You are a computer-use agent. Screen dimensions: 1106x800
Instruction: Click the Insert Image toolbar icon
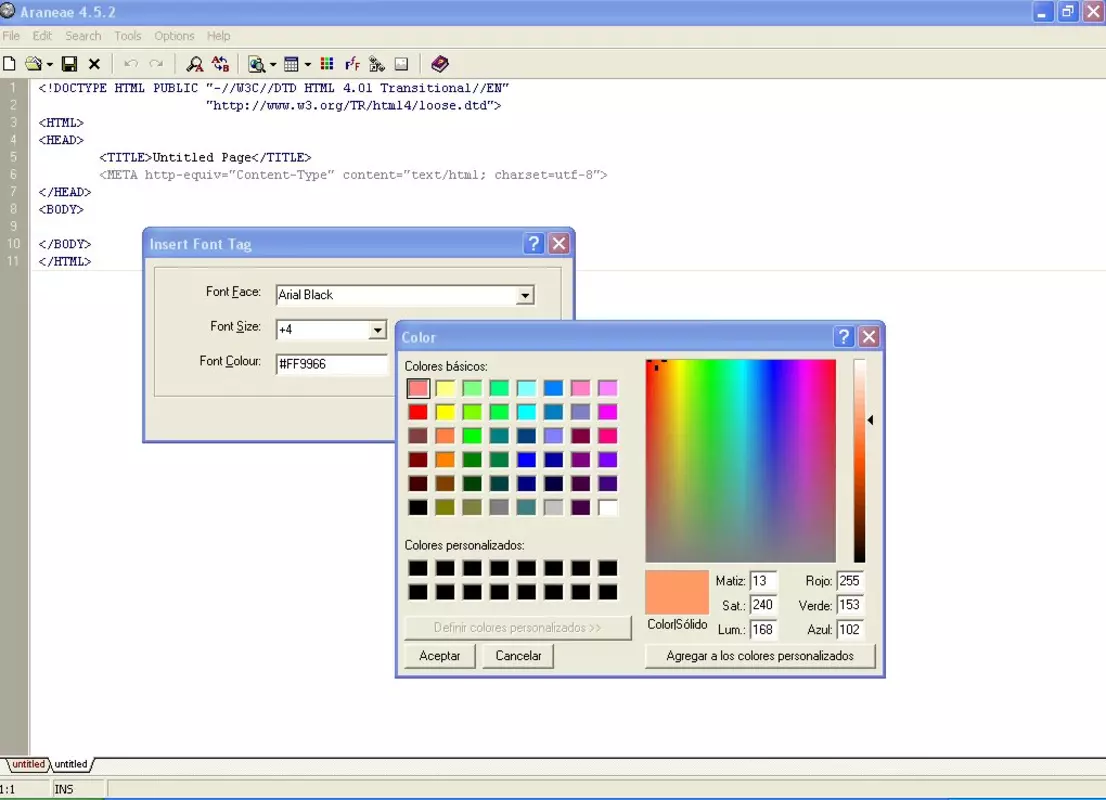click(401, 64)
